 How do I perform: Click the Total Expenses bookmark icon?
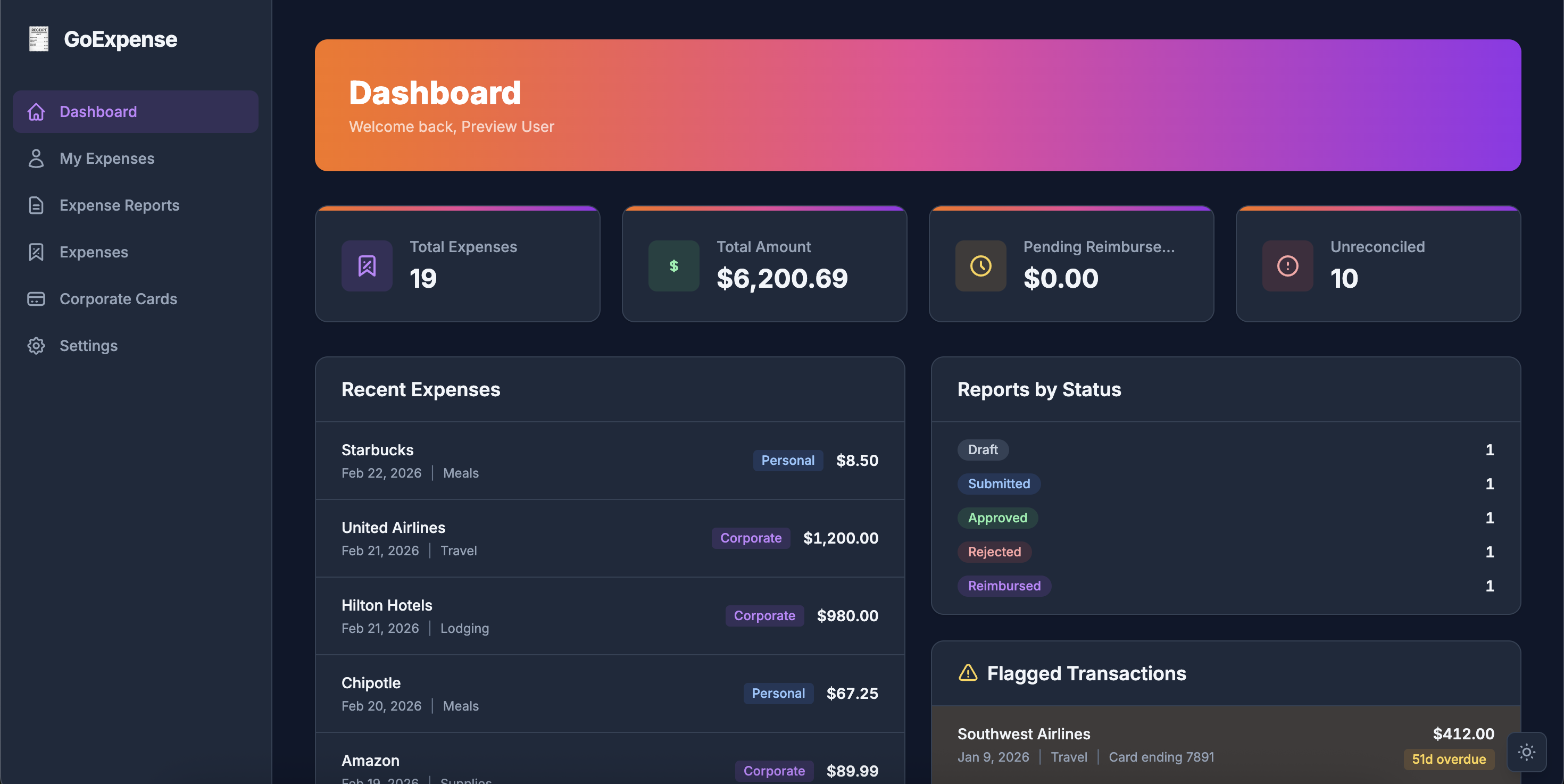pyautogui.click(x=367, y=266)
